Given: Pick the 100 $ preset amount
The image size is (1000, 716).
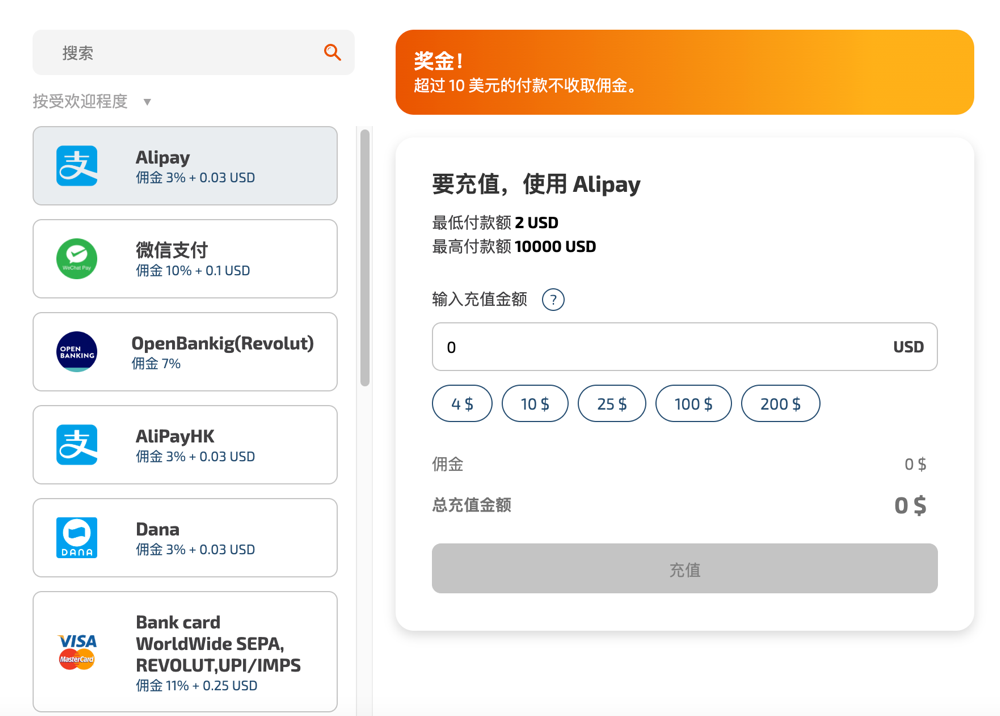Looking at the screenshot, I should point(693,404).
